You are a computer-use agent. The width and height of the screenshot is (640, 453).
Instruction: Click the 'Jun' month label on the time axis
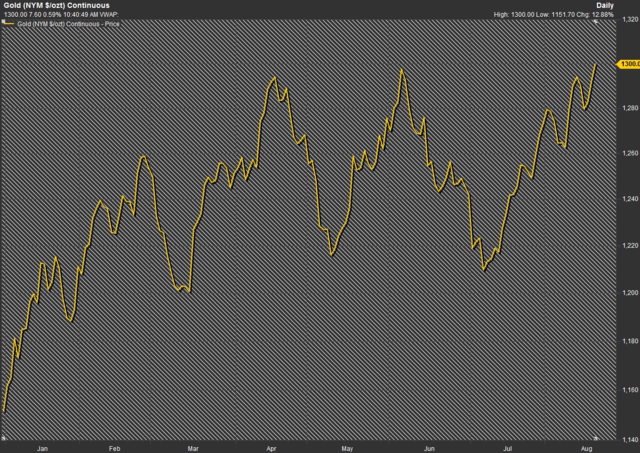[429, 449]
